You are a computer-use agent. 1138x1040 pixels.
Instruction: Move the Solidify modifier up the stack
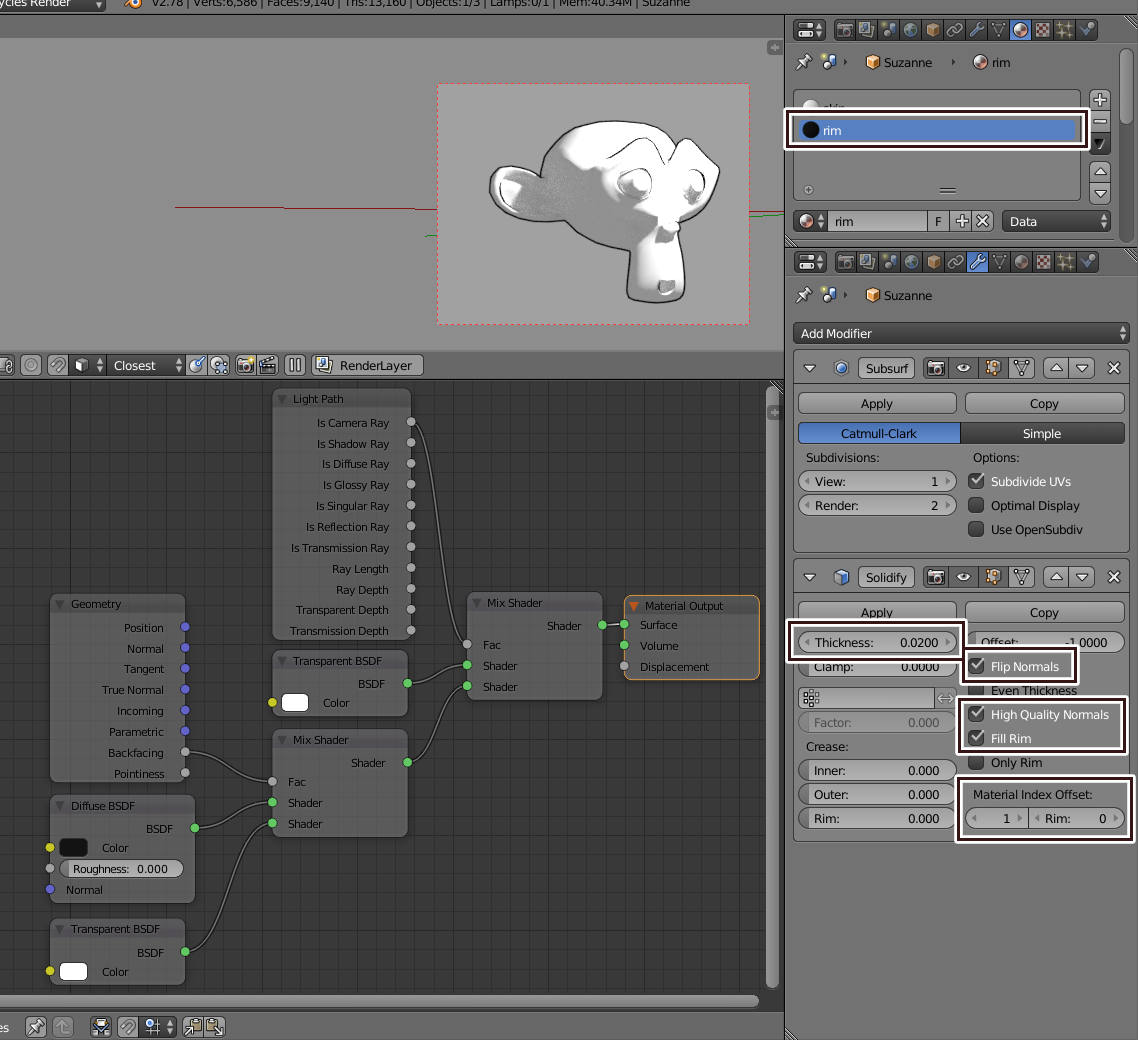point(1056,578)
